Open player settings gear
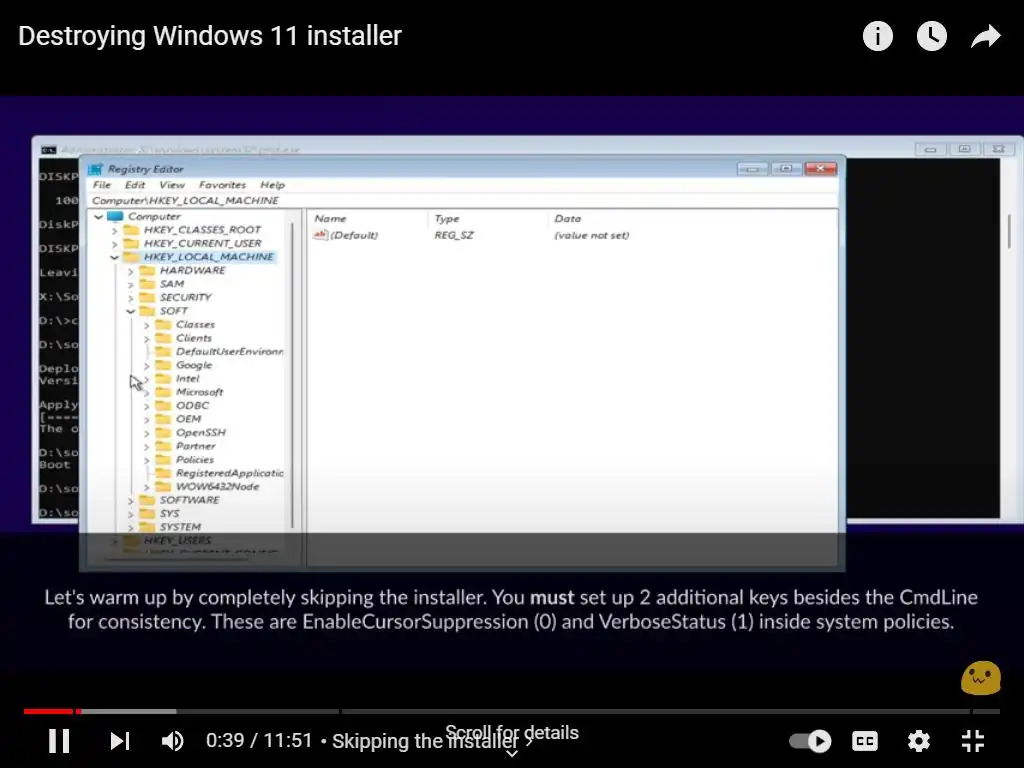This screenshot has height=768, width=1024. [919, 741]
